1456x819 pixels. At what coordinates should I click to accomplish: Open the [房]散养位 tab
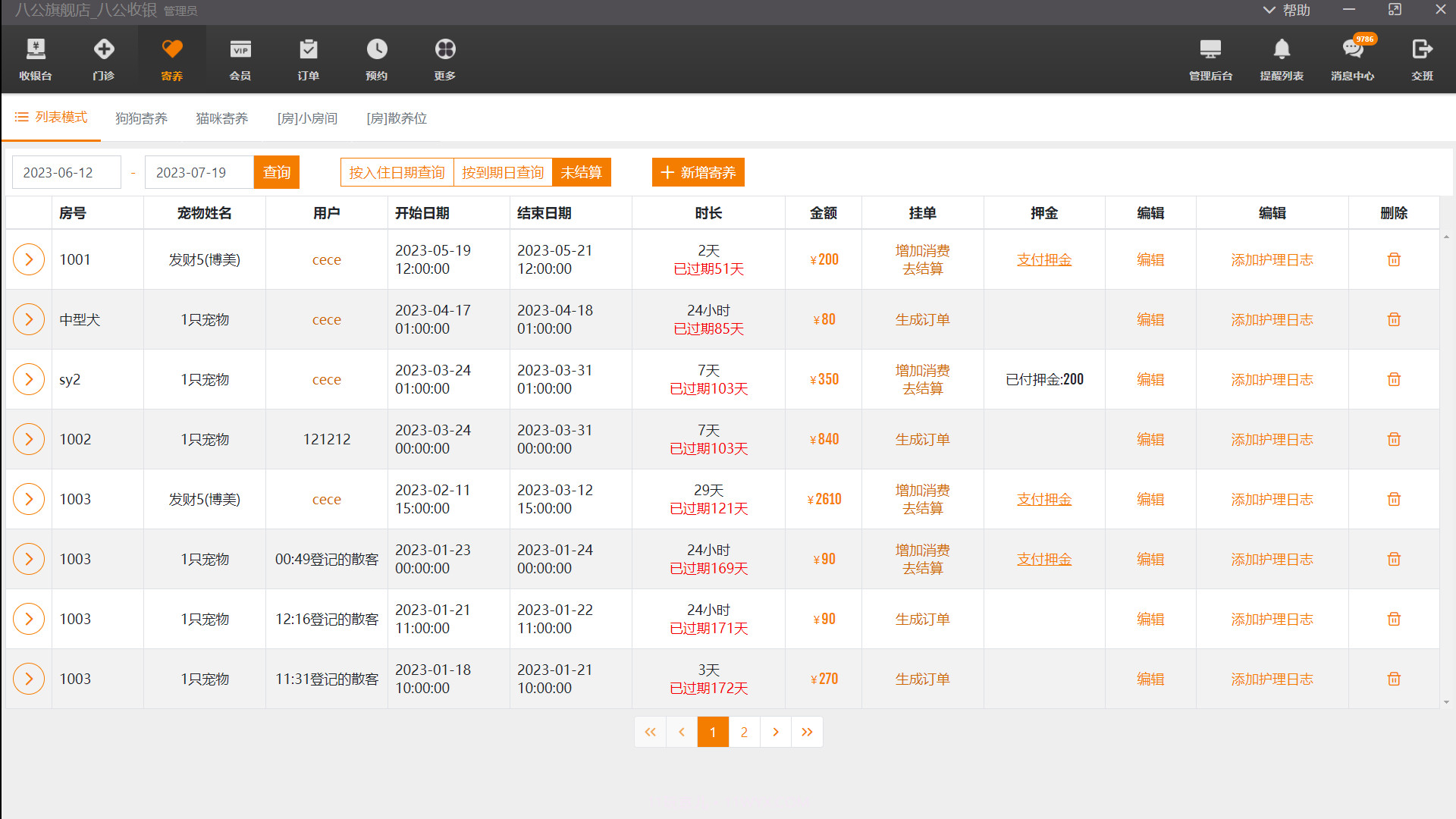pos(397,118)
